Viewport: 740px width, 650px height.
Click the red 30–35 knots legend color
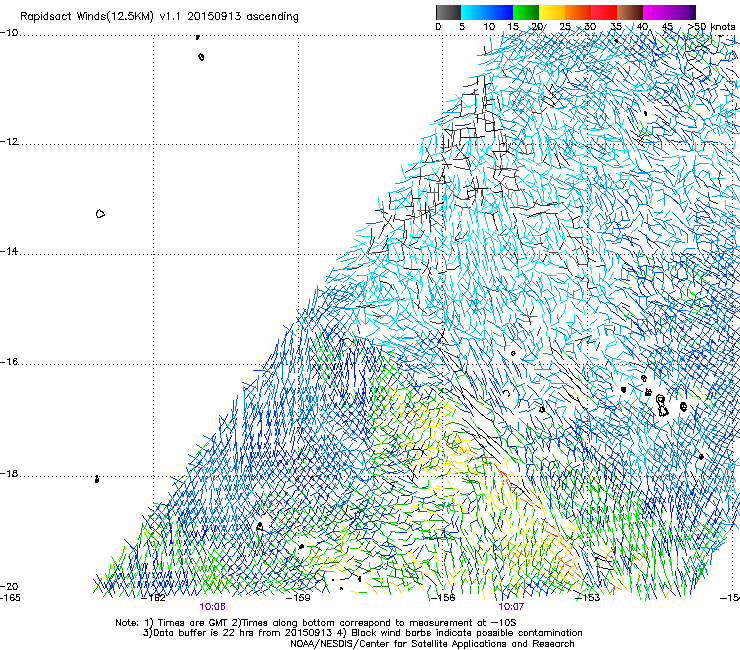click(x=604, y=12)
